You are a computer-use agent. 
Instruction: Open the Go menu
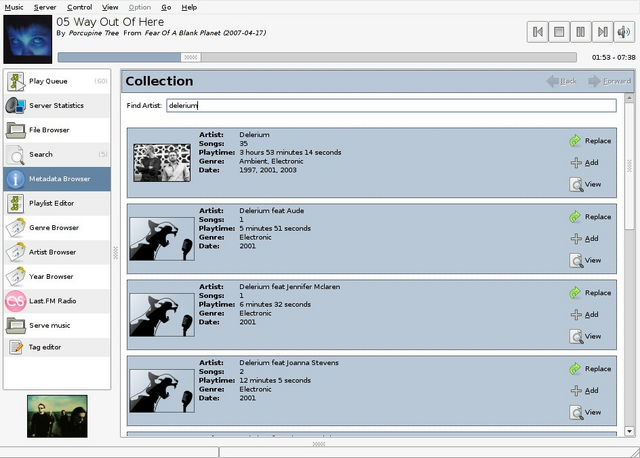pyautogui.click(x=166, y=7)
